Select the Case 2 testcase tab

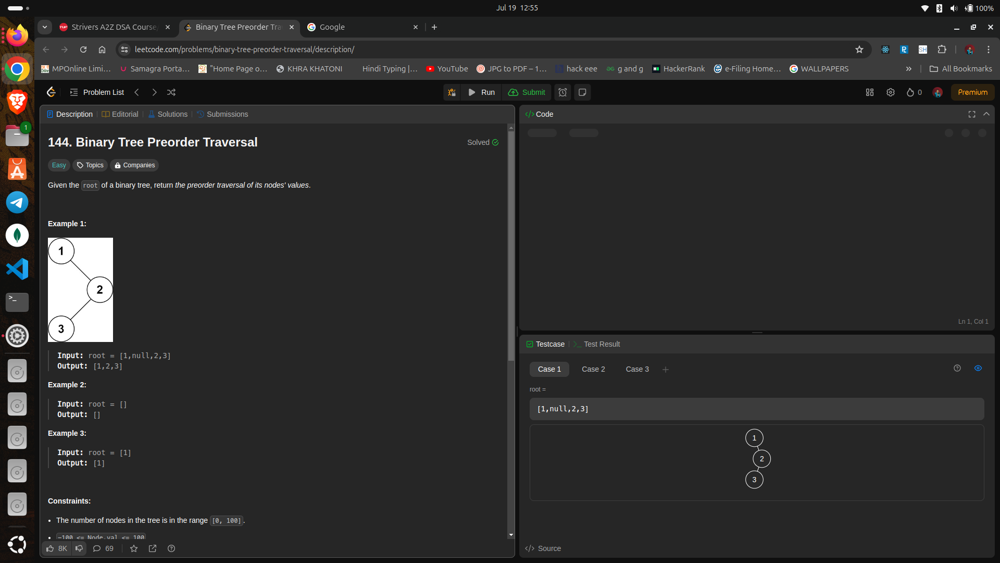coord(593,369)
